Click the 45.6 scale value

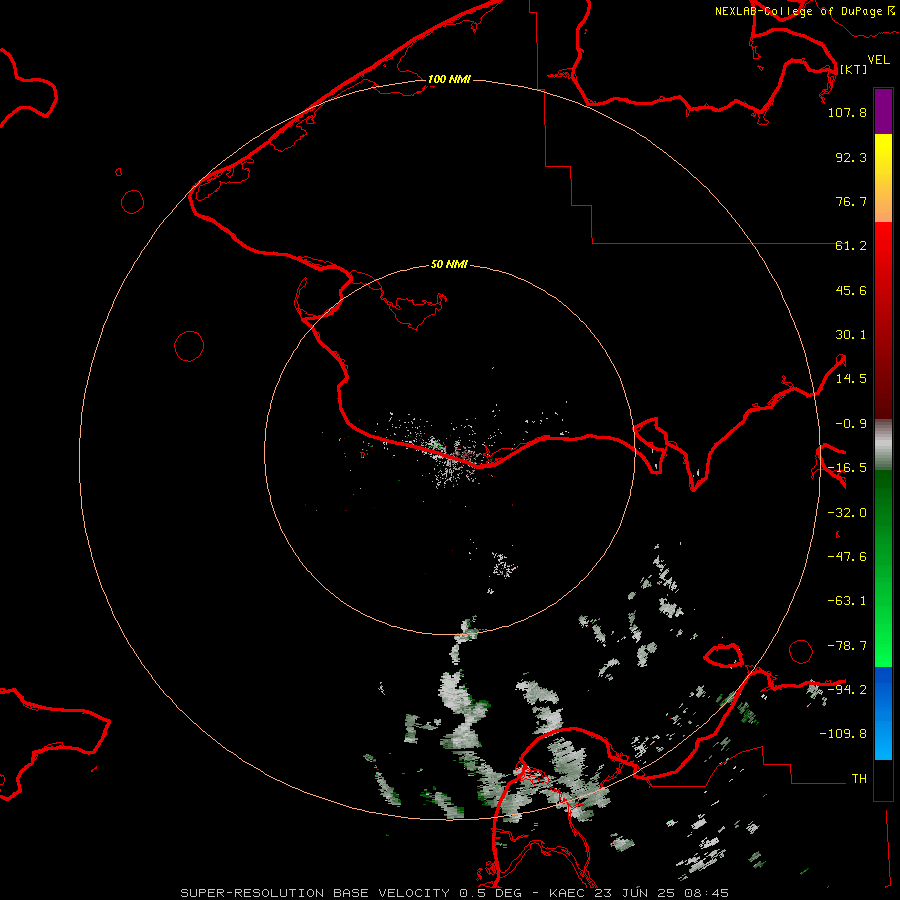point(851,290)
